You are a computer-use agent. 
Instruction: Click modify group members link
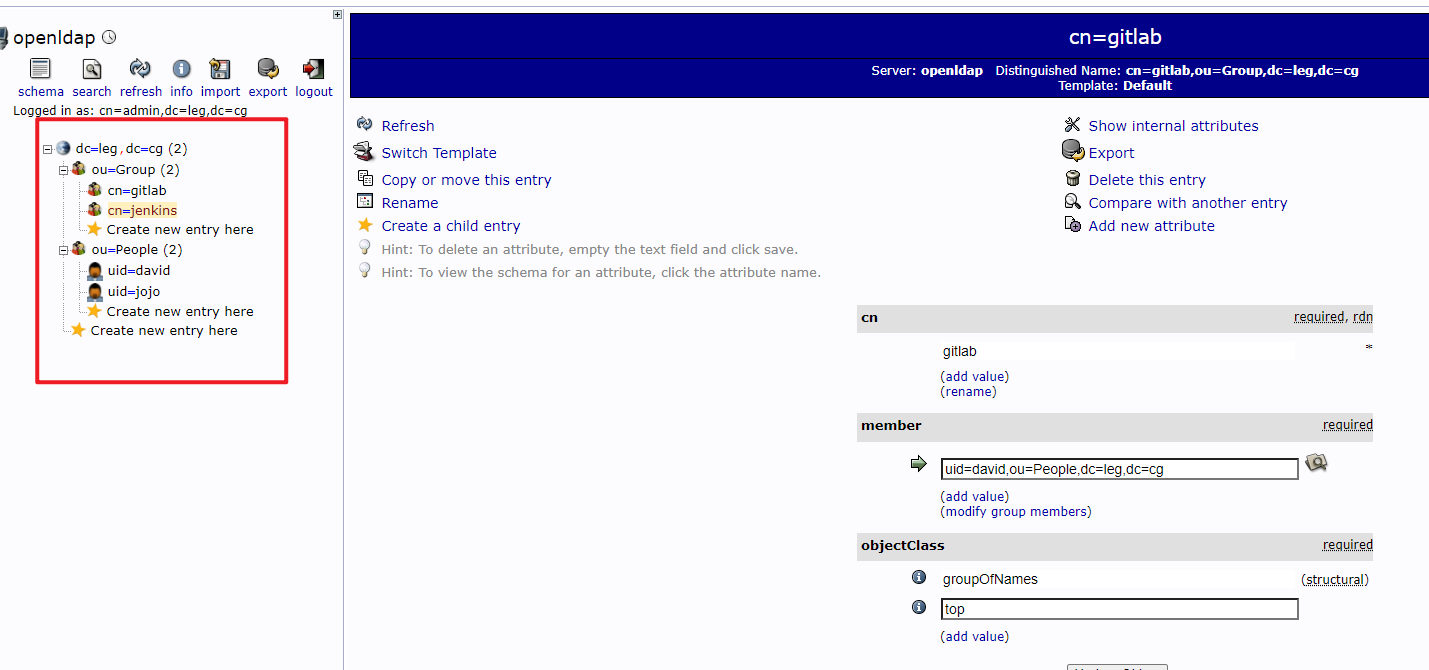[x=1016, y=512]
